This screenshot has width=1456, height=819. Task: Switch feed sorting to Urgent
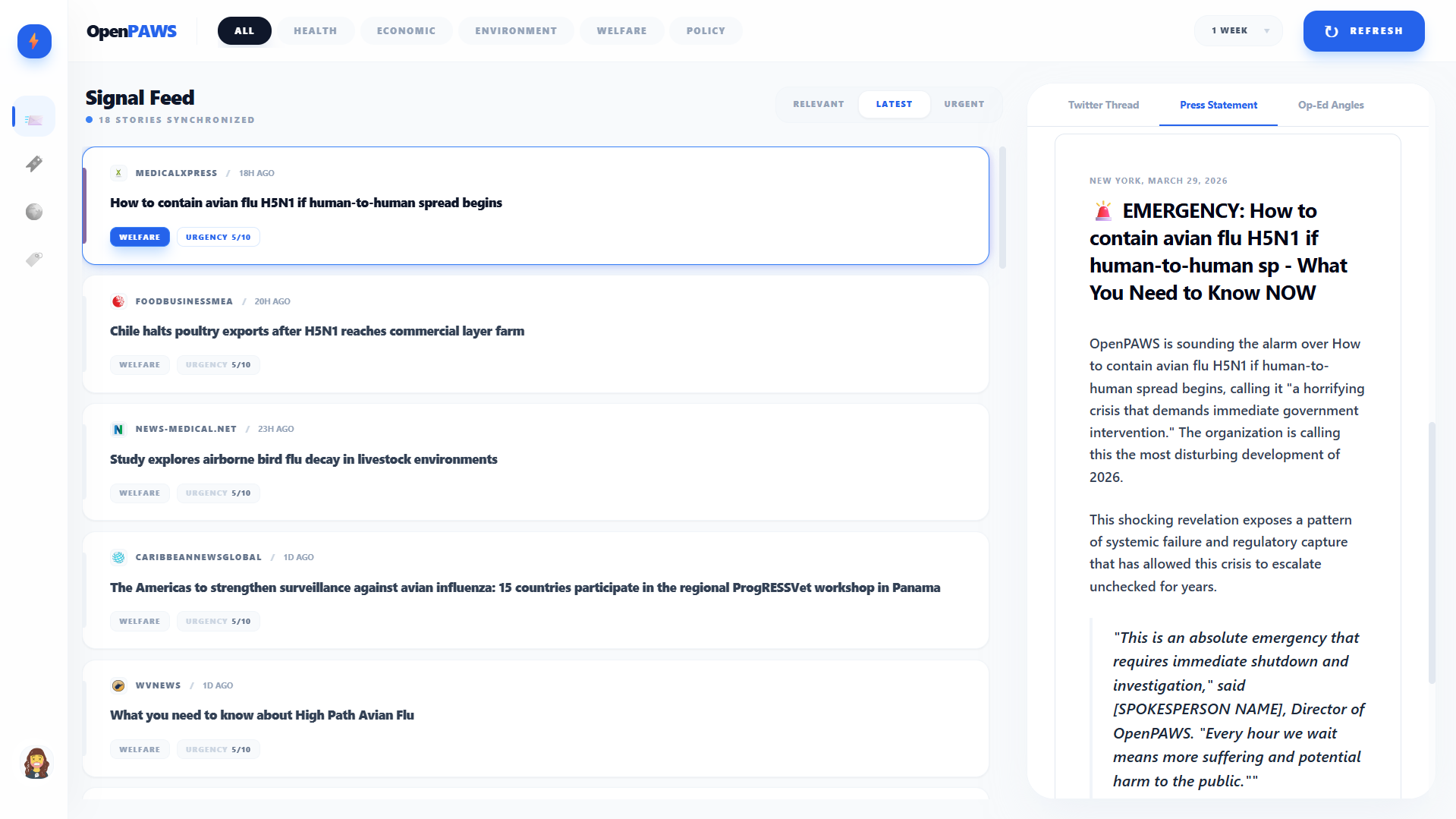pyautogui.click(x=964, y=105)
